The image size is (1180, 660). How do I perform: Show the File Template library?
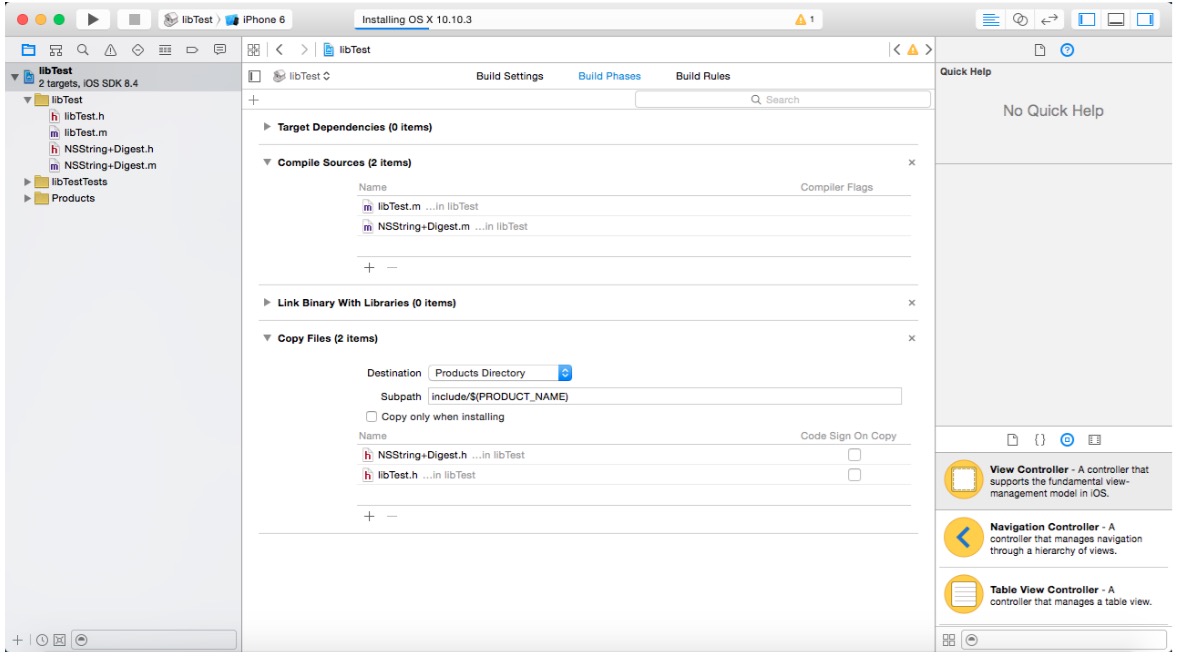[x=1012, y=439]
